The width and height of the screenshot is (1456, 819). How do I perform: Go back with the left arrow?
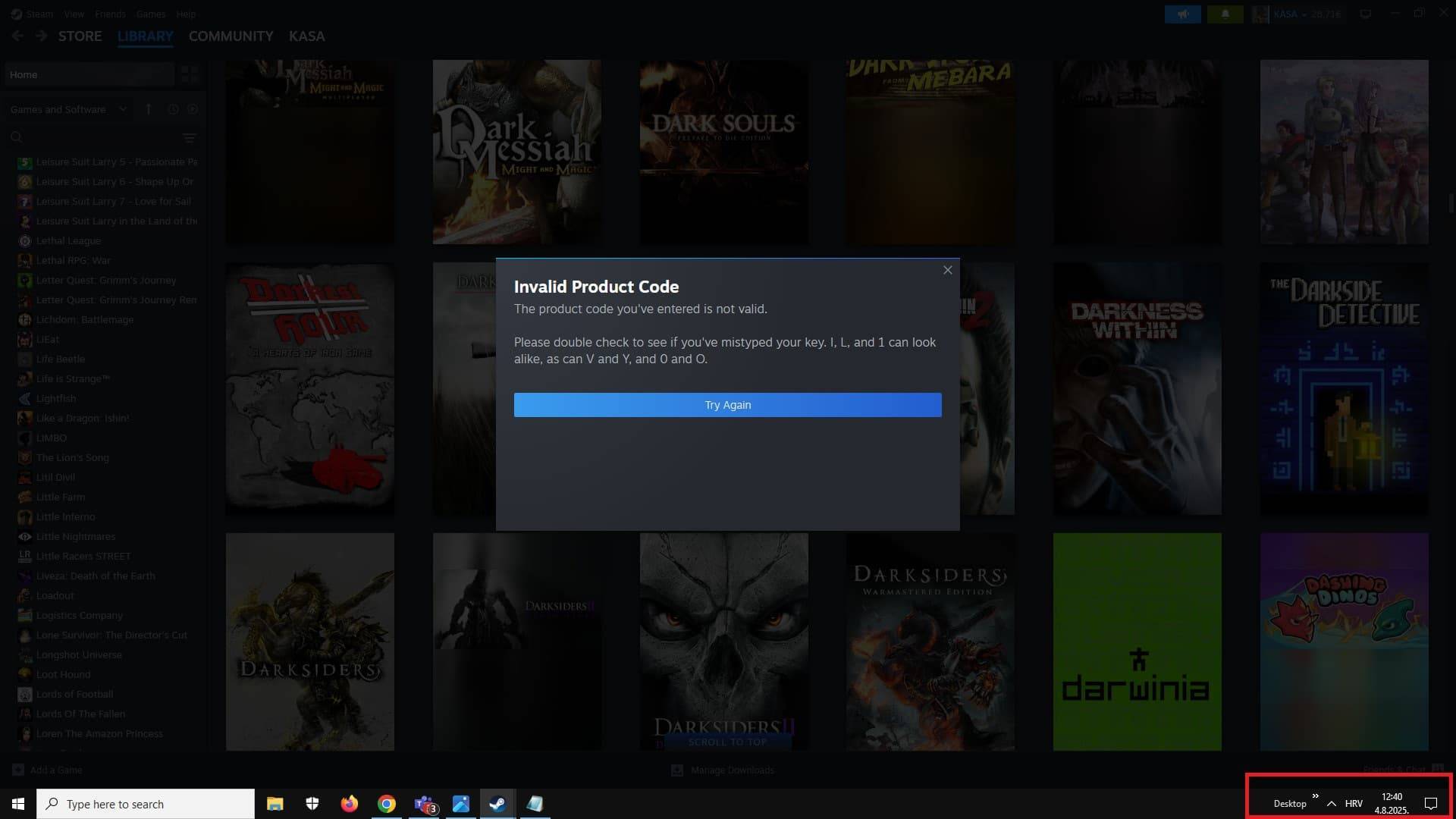pyautogui.click(x=17, y=36)
